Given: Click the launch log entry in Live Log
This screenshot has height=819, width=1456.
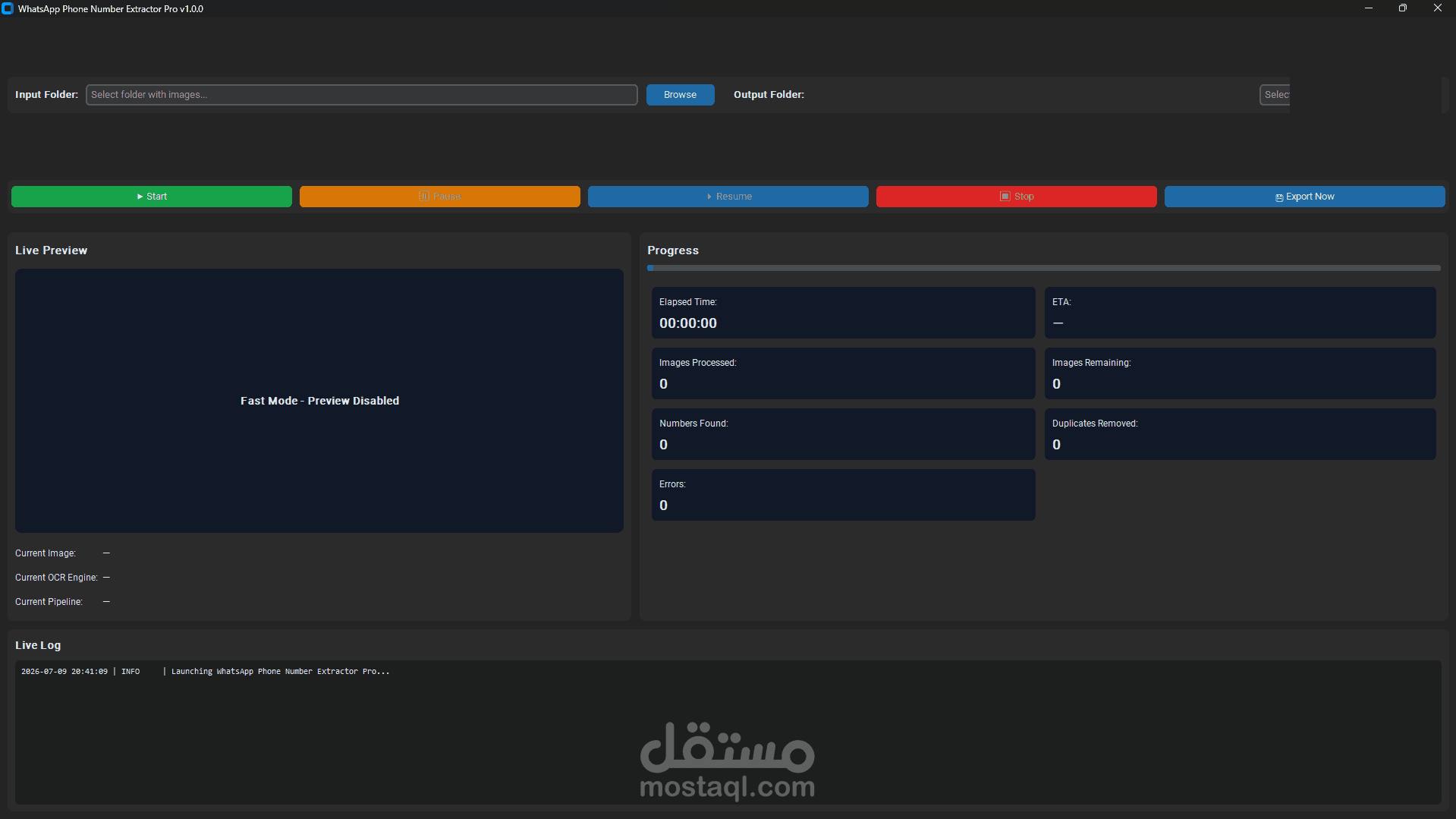Looking at the screenshot, I should coord(205,672).
